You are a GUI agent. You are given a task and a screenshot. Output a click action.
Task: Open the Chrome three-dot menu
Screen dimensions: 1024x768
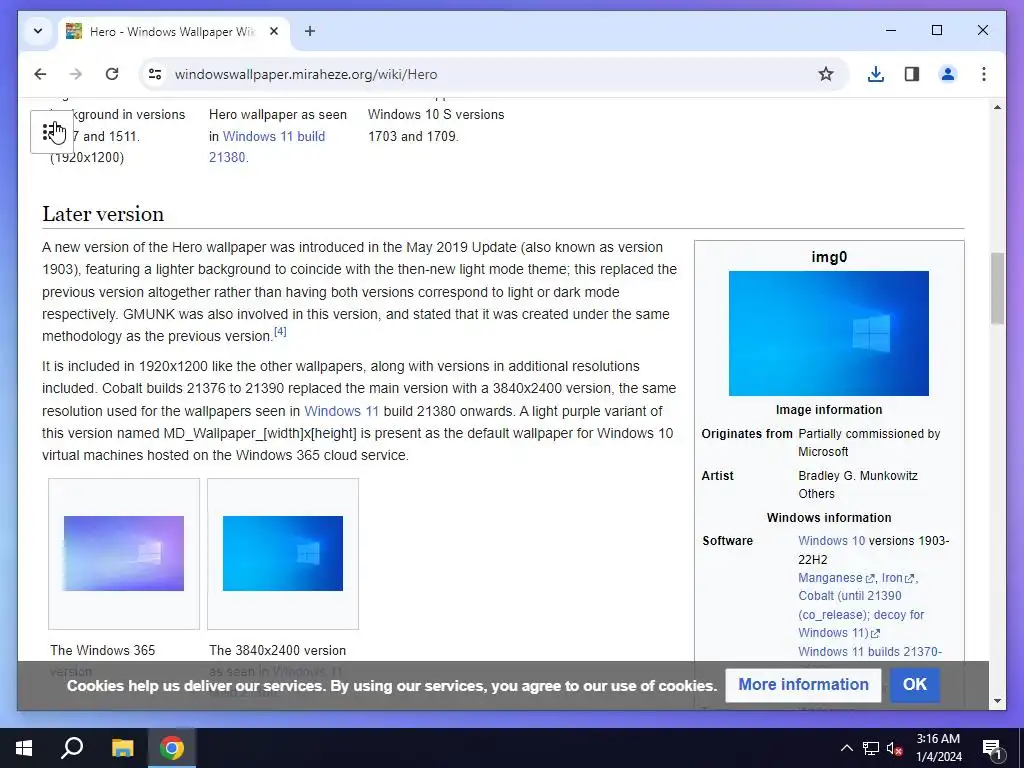pos(984,74)
